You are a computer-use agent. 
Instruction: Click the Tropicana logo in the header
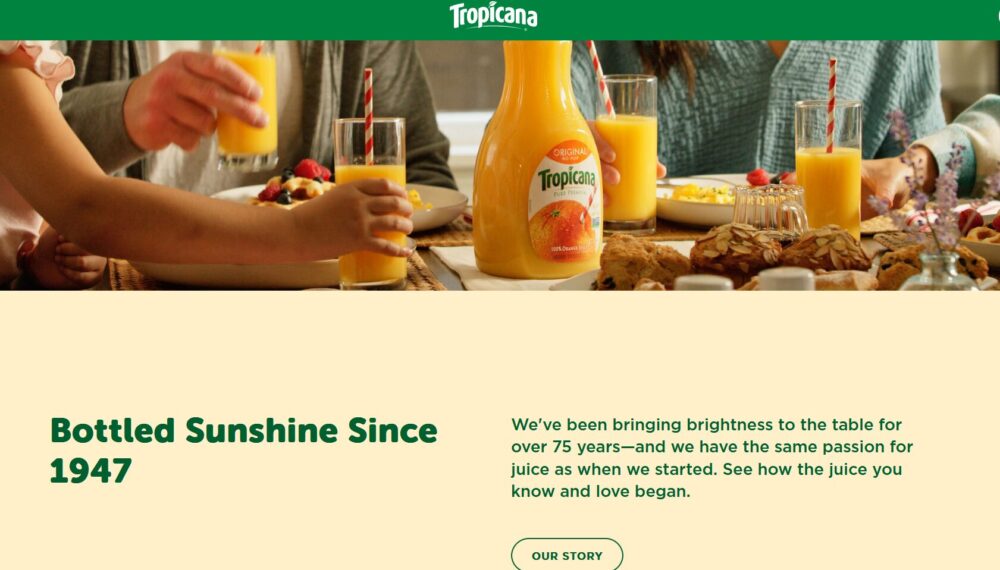coord(493,16)
